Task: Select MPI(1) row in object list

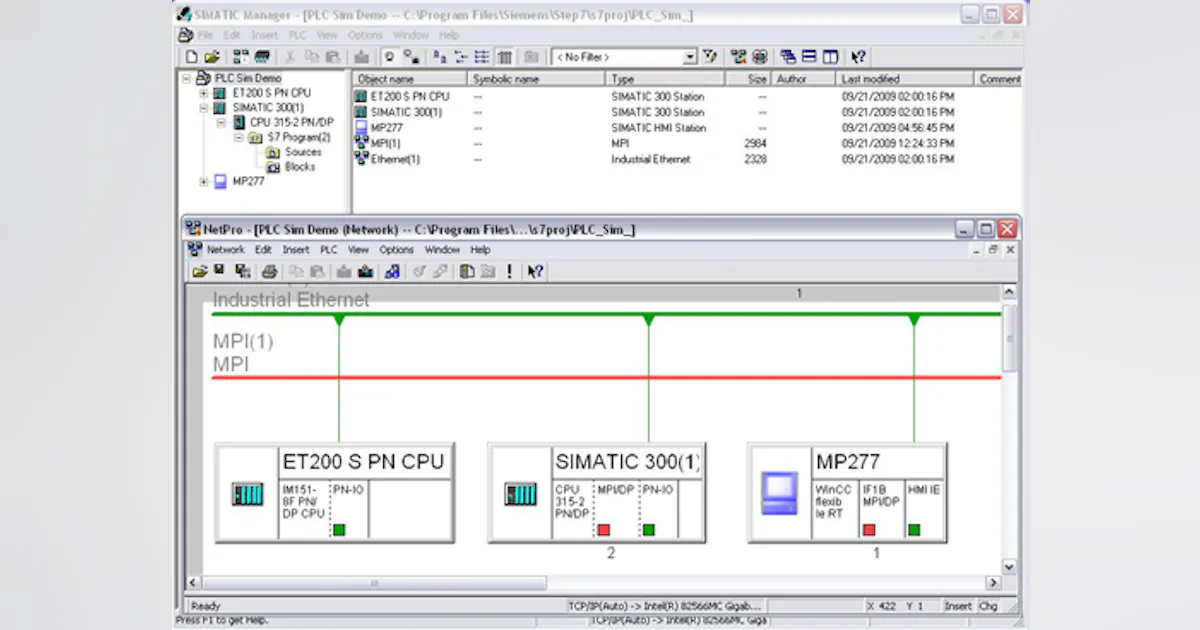Action: (x=688, y=143)
